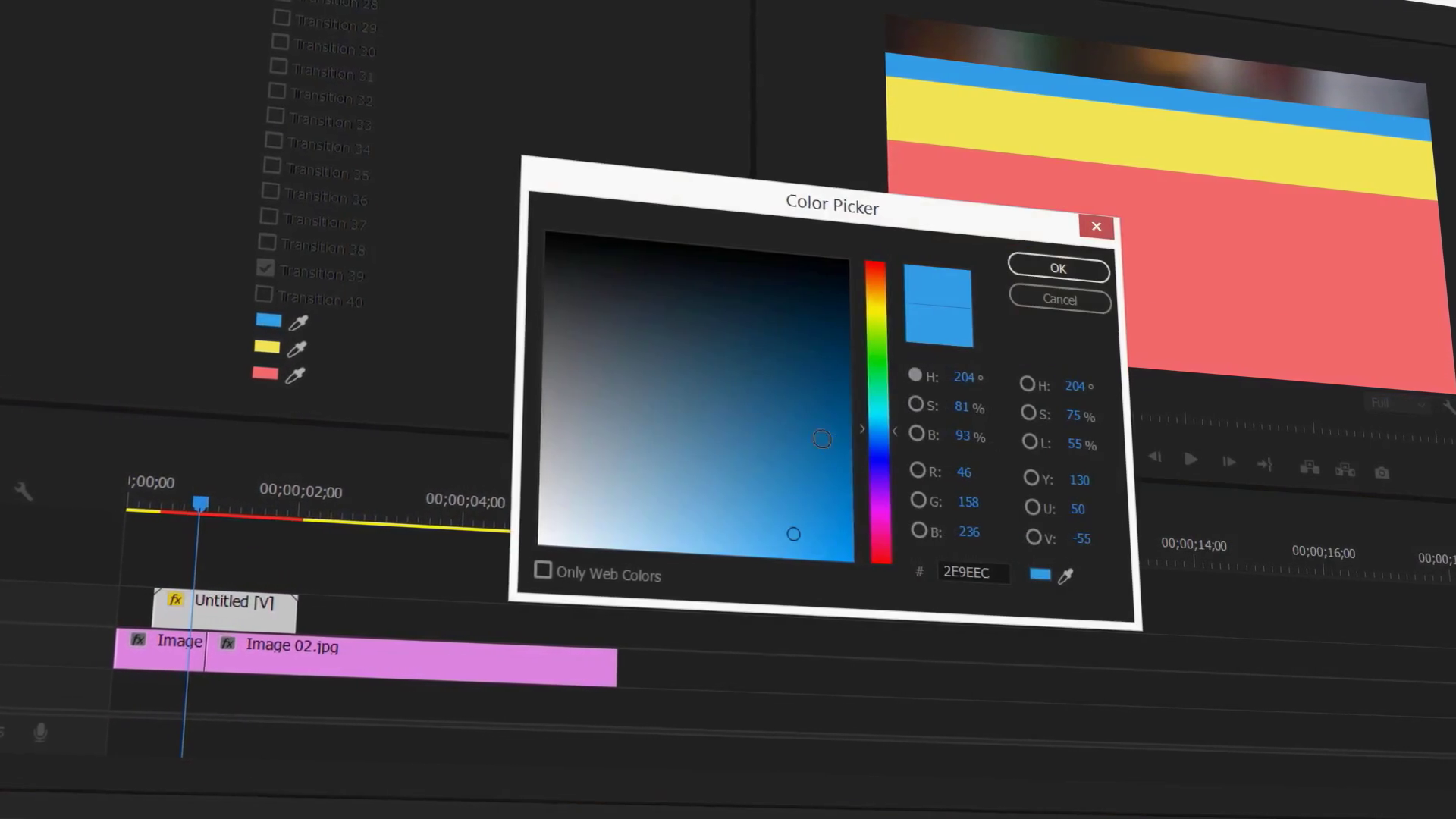This screenshot has width=1456, height=819.
Task: Click the Export Frame camera icon
Action: (x=1382, y=472)
